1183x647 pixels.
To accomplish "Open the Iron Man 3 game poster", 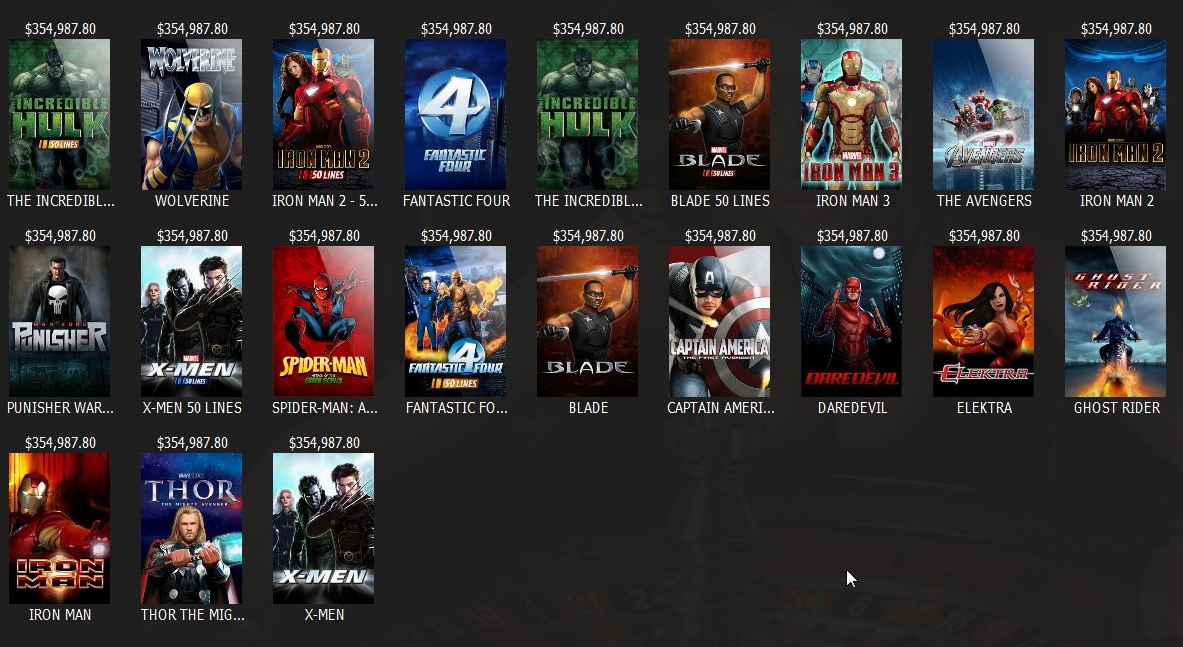I will (x=852, y=115).
